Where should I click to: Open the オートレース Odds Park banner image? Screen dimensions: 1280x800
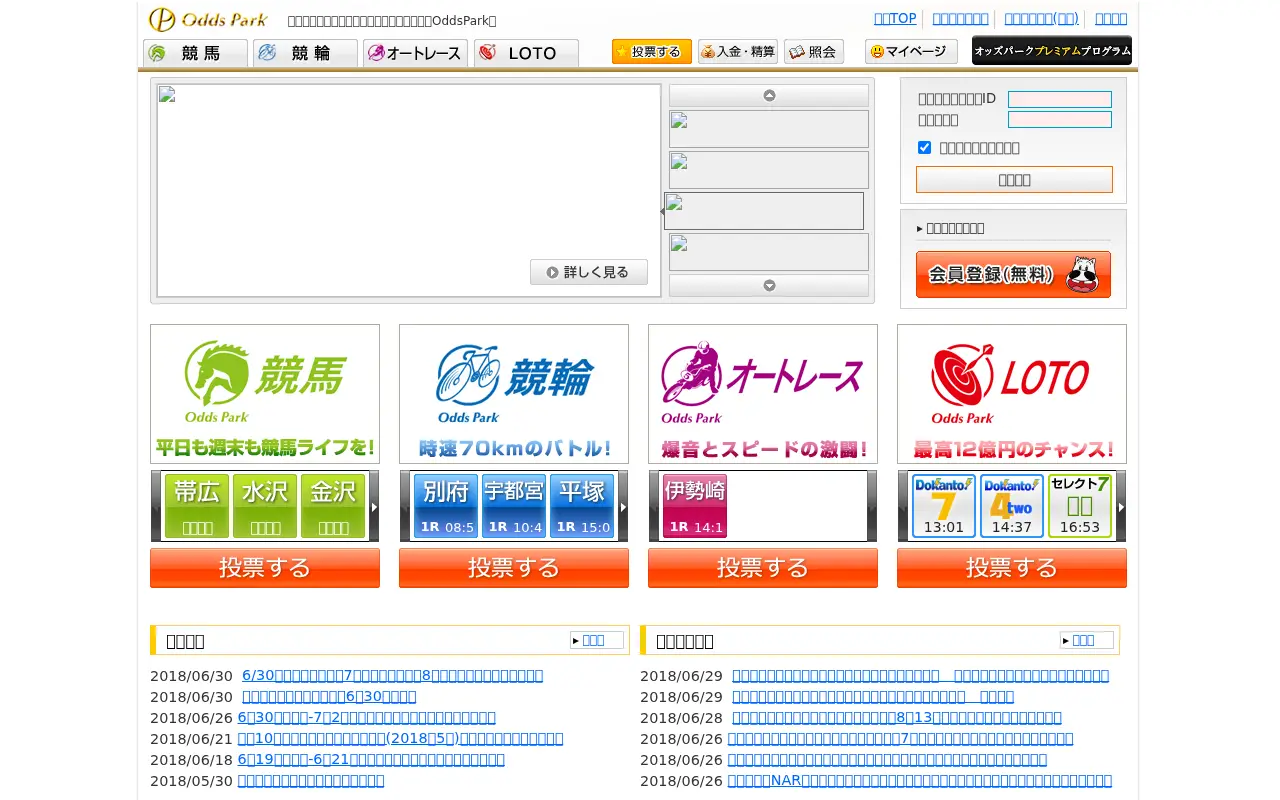pos(763,394)
